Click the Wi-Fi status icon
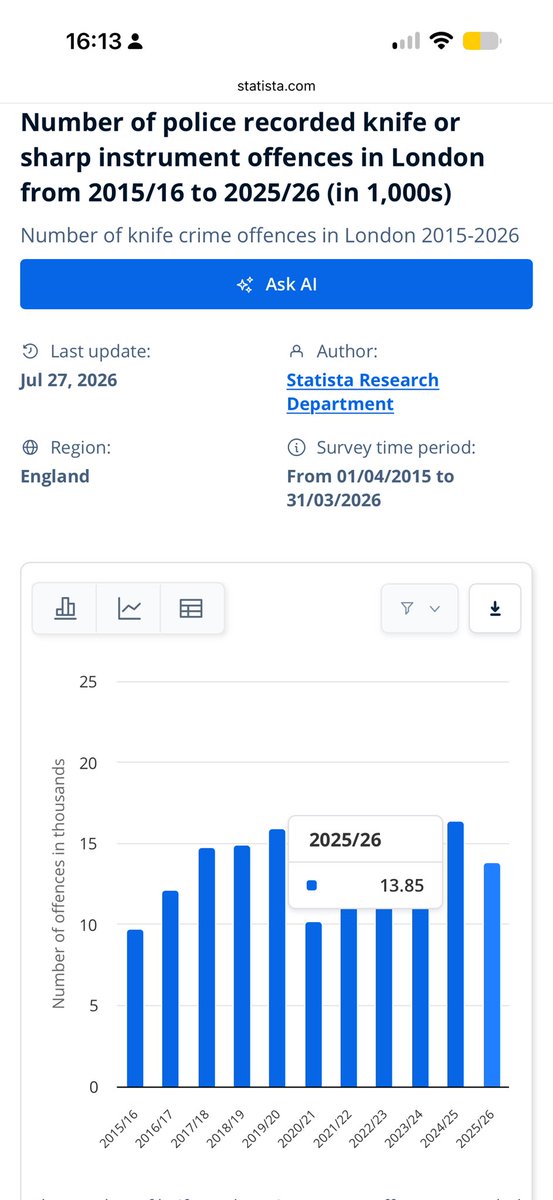 click(x=439, y=41)
